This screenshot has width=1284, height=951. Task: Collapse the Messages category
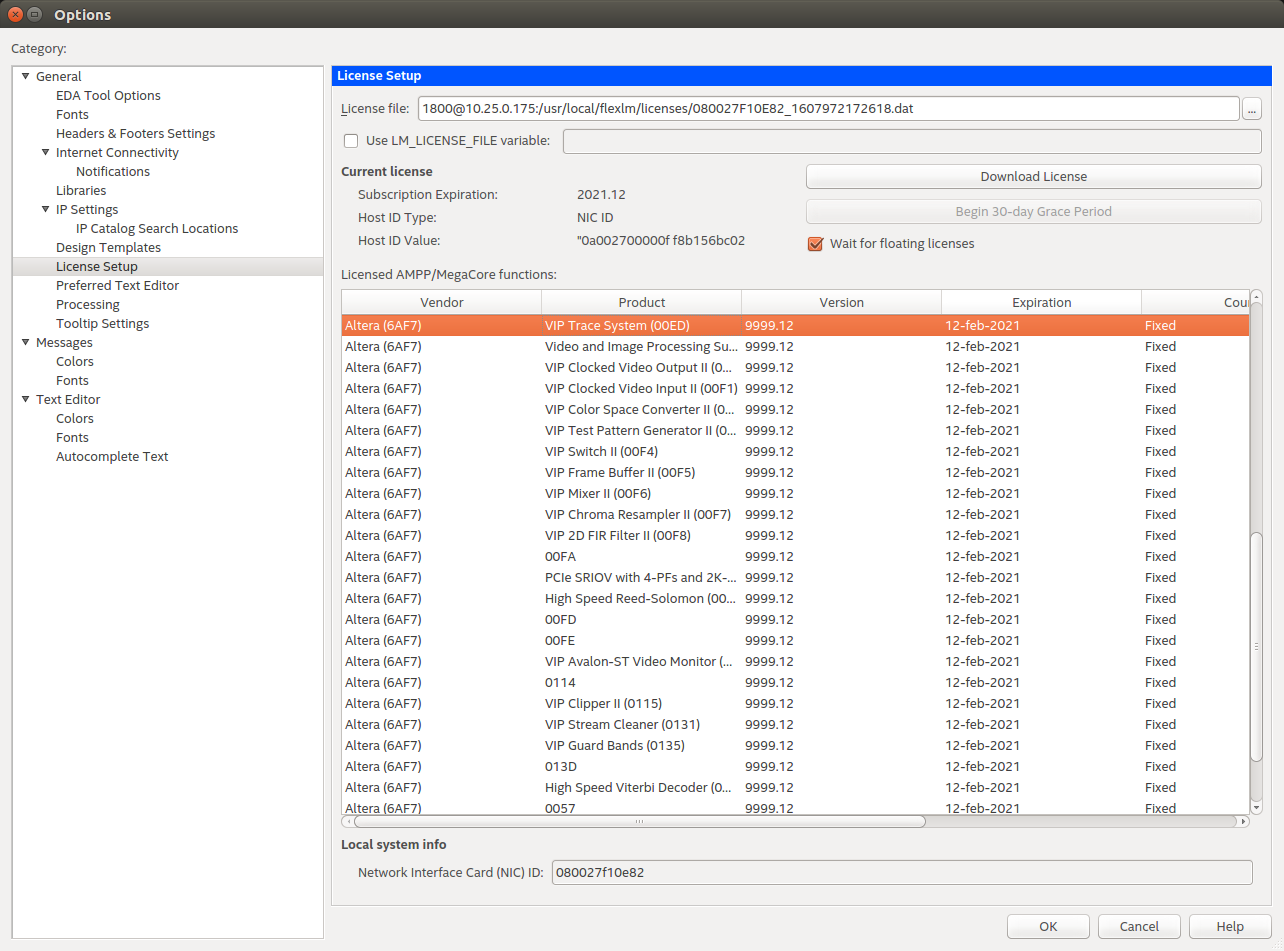26,343
